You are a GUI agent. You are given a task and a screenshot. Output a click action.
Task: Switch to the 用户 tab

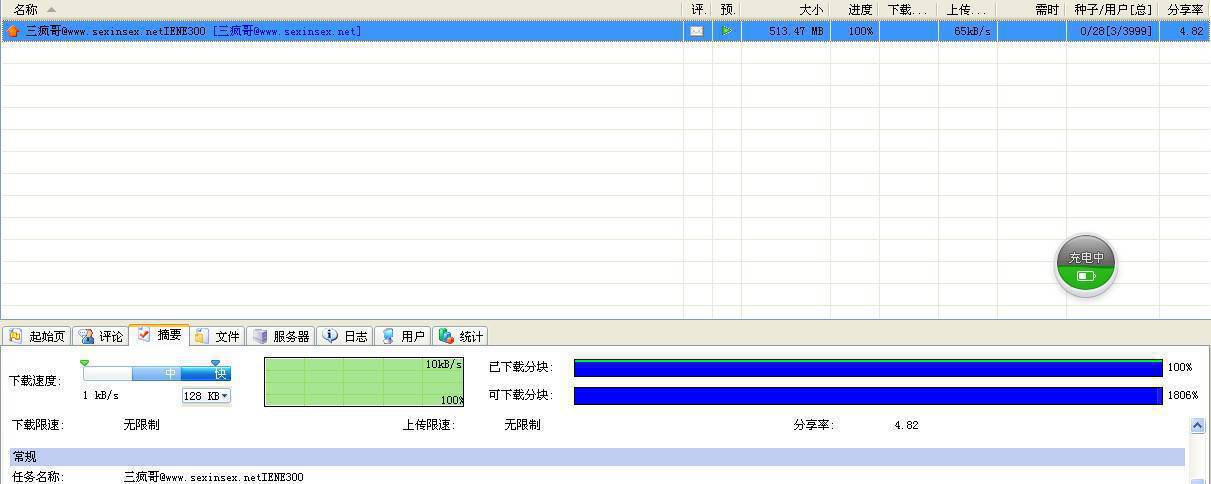click(403, 336)
